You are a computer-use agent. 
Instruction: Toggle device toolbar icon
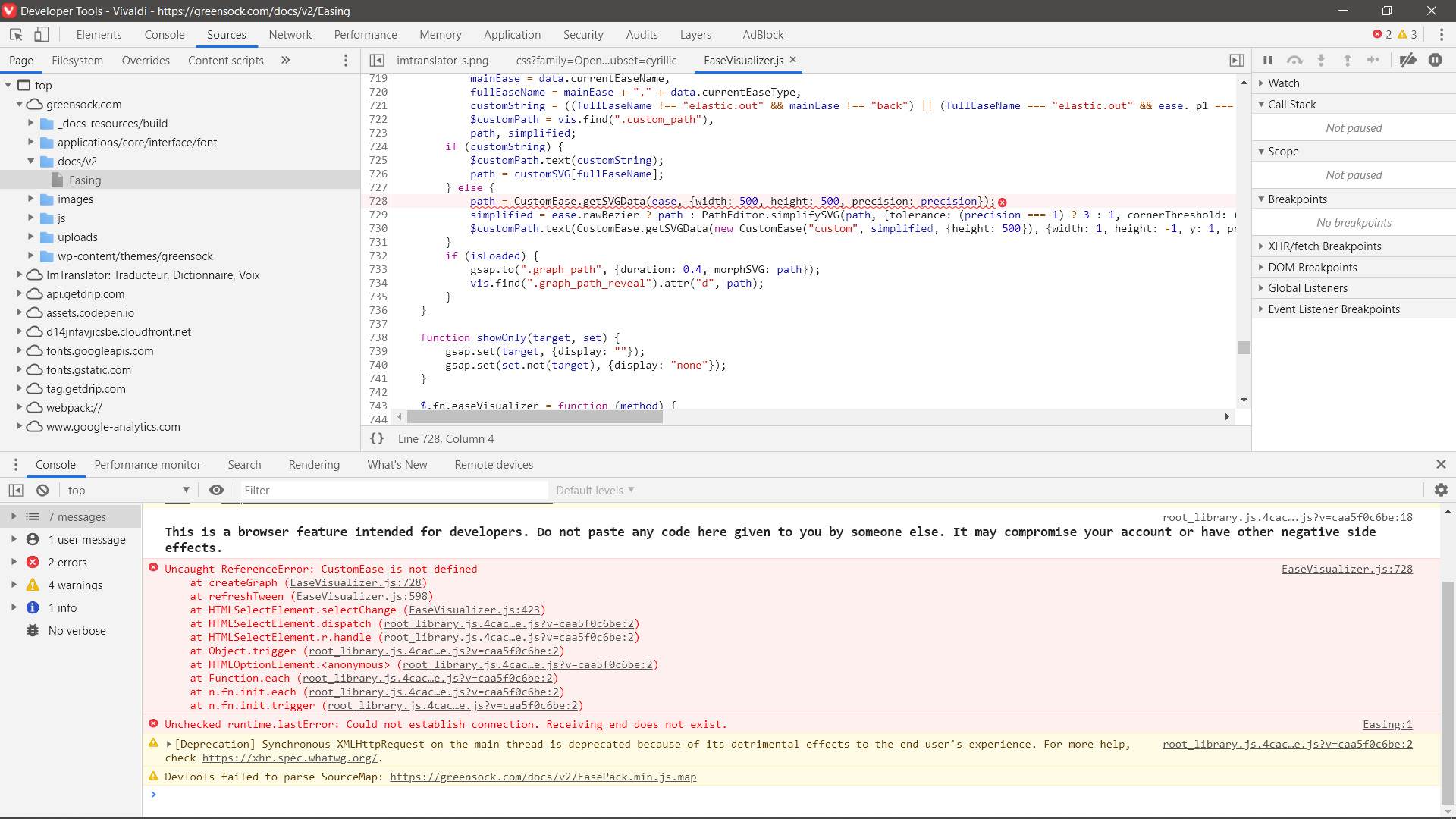tap(42, 34)
